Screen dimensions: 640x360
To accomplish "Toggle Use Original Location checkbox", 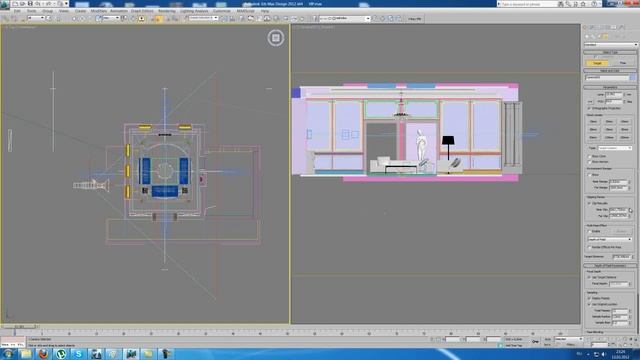I will click(x=589, y=304).
